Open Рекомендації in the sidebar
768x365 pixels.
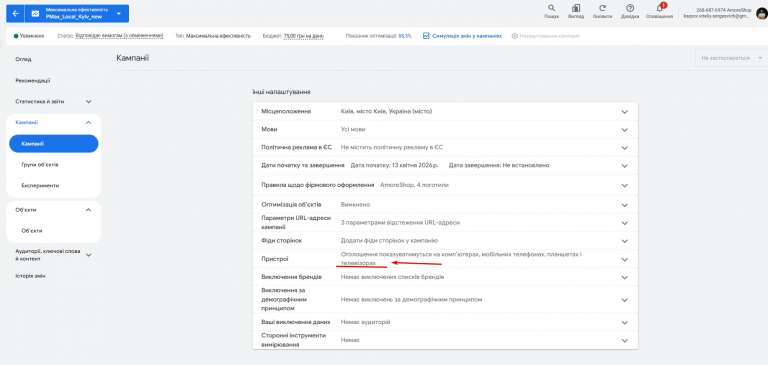tap(33, 80)
